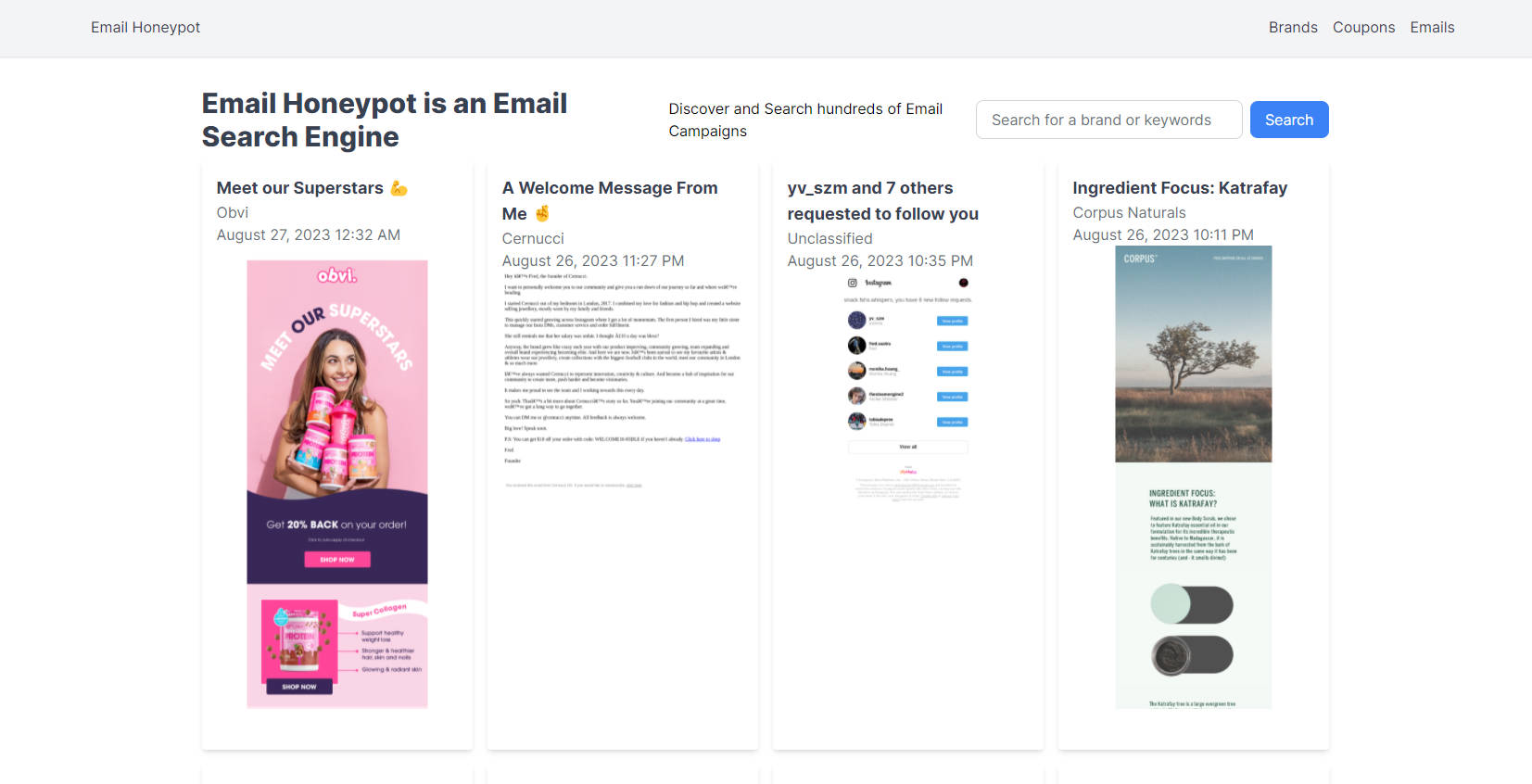Screen dimensions: 1532x784
Task: Open the Coupons nav item
Action: click(1363, 28)
